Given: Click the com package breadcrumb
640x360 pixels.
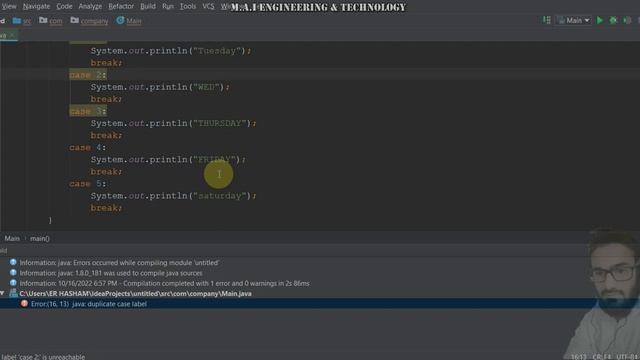Looking at the screenshot, I should pyautogui.click(x=56, y=21).
